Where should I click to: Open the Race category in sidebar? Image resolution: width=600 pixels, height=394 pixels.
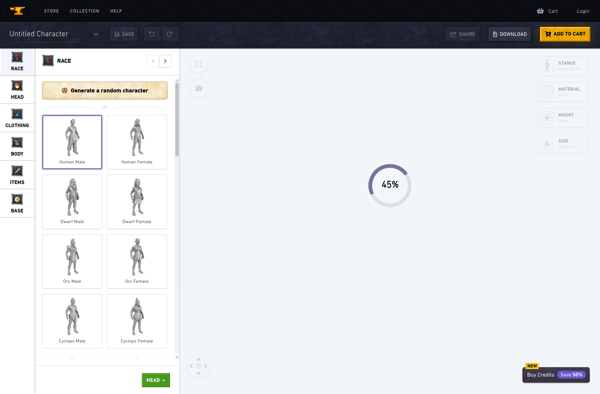point(17,61)
